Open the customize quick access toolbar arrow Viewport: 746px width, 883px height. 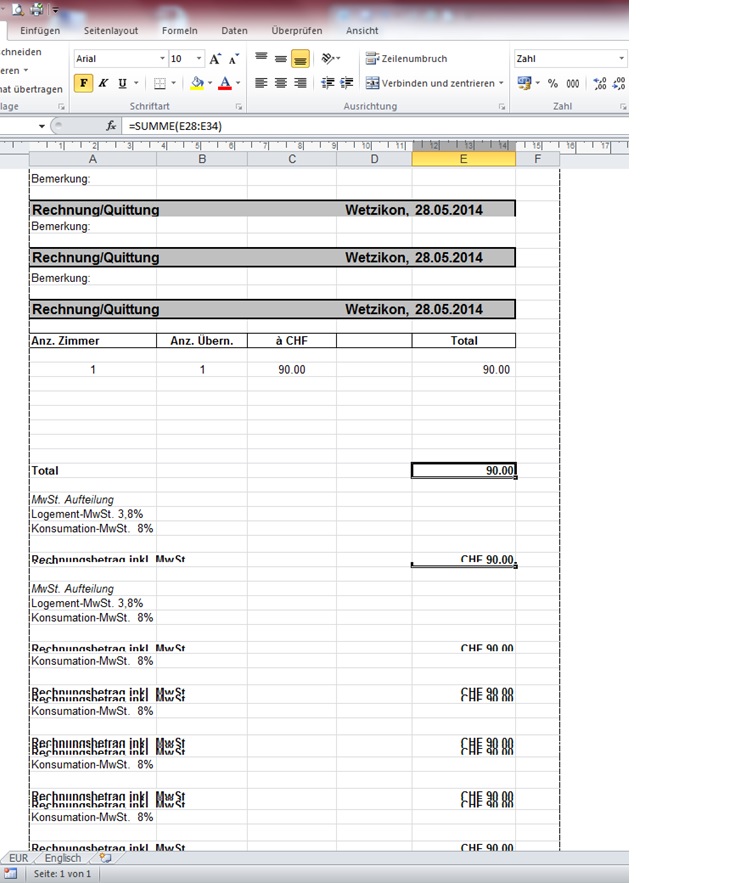click(x=56, y=10)
